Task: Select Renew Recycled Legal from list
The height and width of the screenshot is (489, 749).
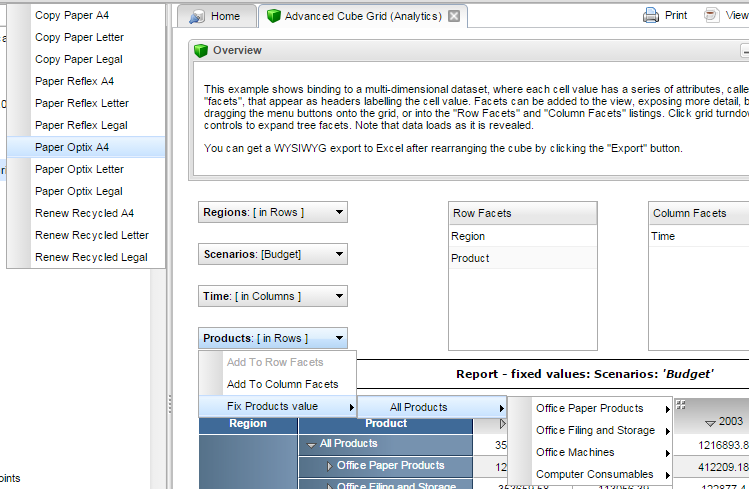Action: [x=91, y=257]
